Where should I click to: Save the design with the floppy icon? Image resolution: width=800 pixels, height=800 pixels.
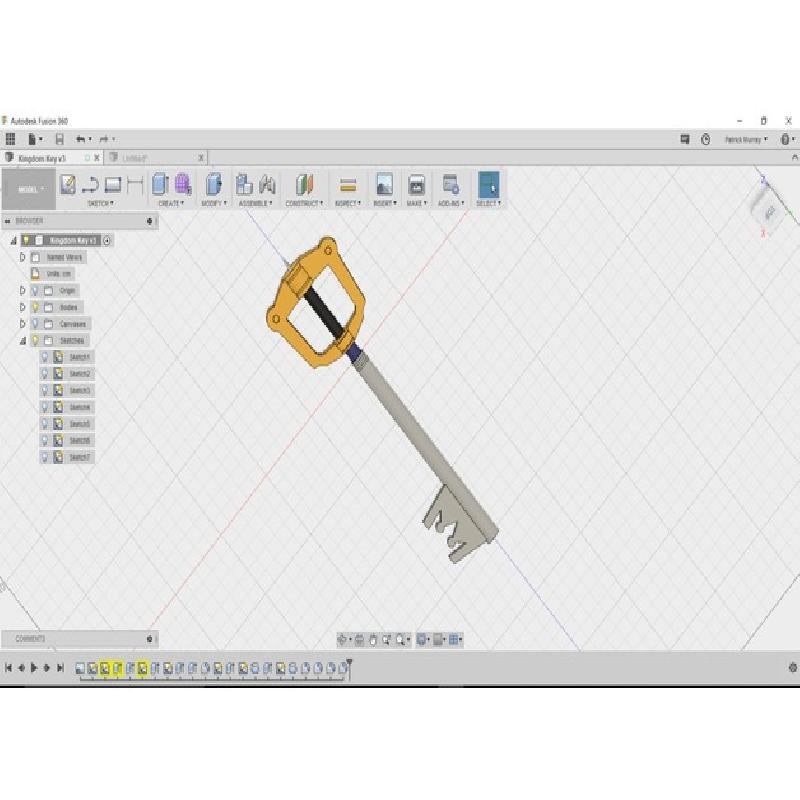point(60,139)
